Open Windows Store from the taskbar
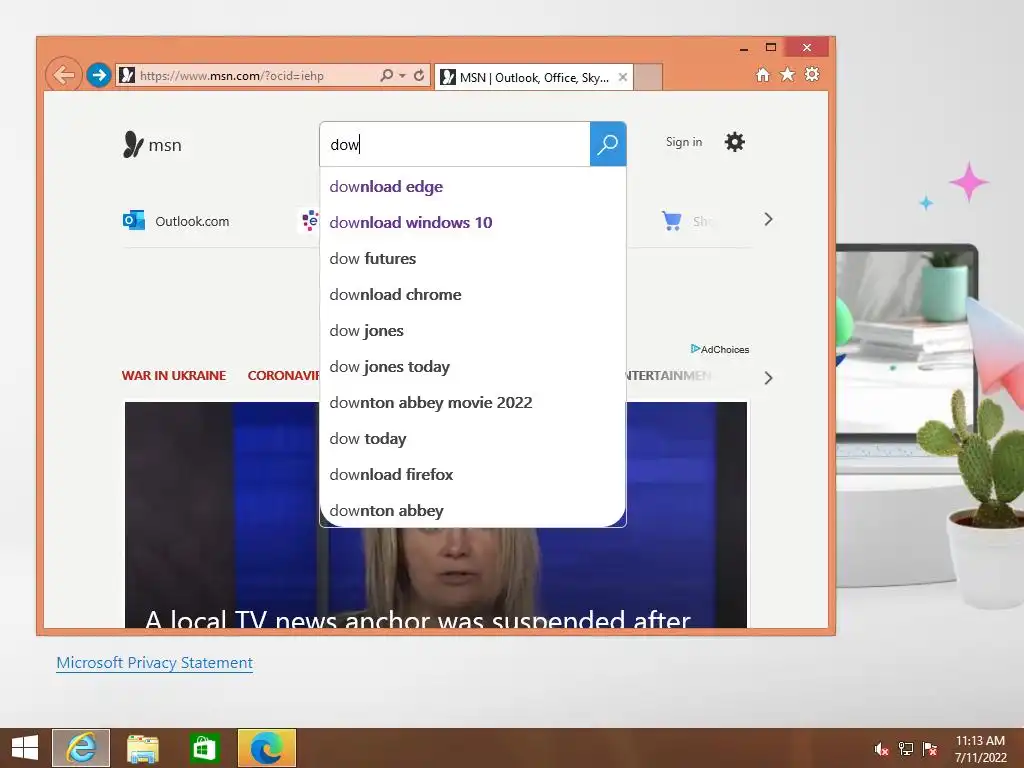Viewport: 1024px width, 768px height. [204, 748]
